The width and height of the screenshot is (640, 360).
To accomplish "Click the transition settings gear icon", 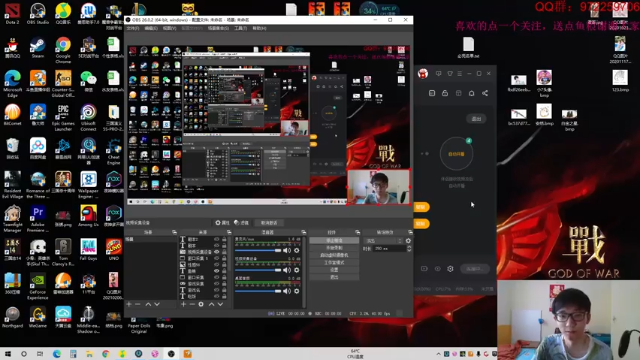I will 408,241.
